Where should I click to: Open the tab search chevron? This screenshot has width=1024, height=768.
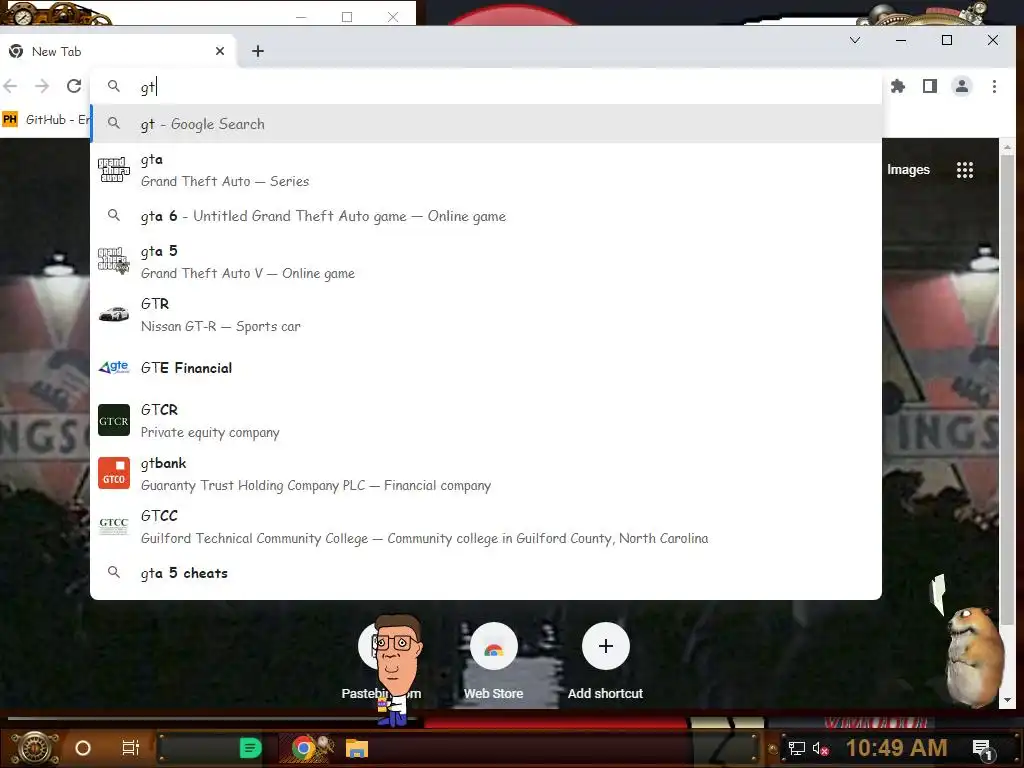855,40
